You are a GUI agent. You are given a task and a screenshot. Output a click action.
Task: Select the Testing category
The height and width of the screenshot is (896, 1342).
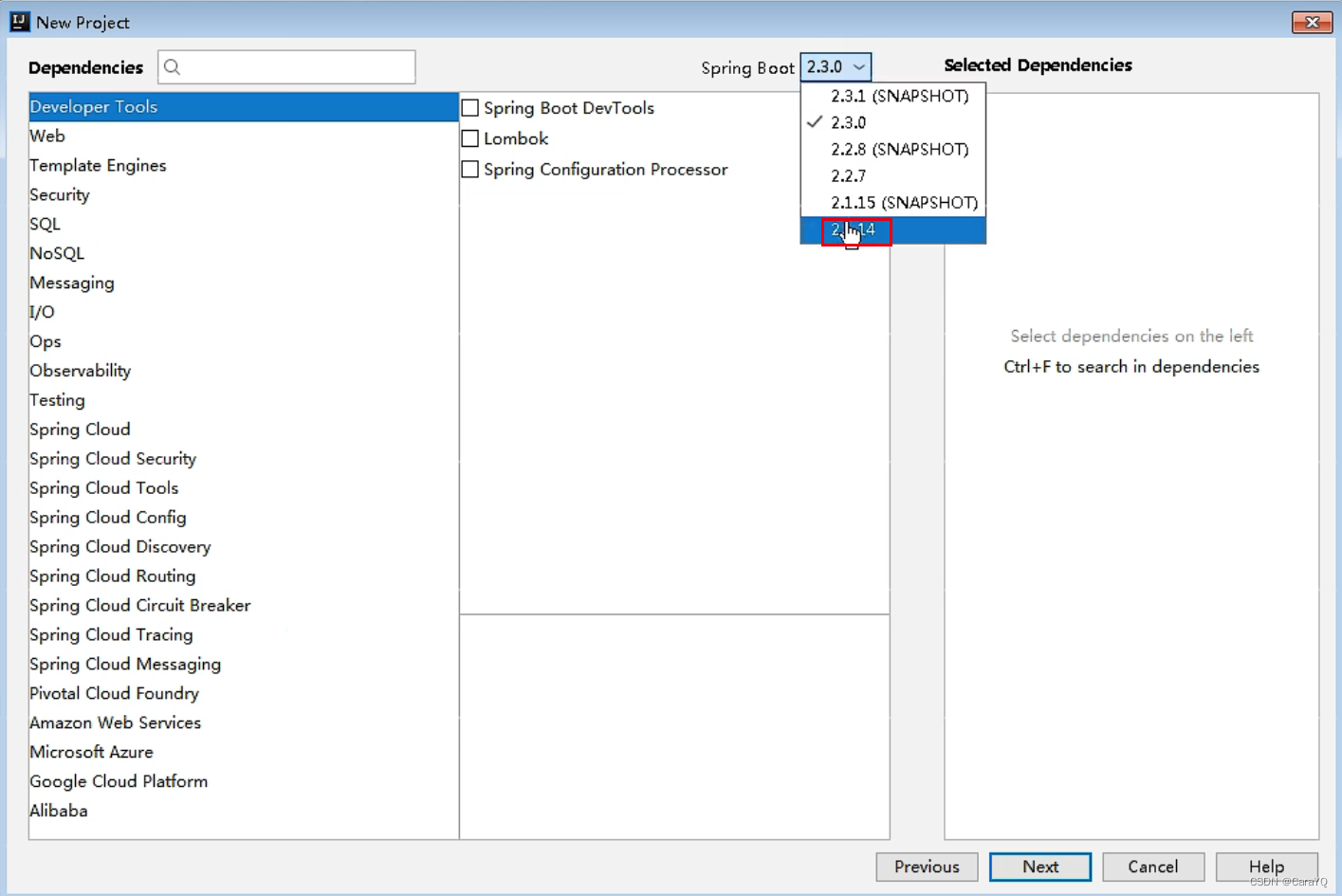click(x=244, y=401)
